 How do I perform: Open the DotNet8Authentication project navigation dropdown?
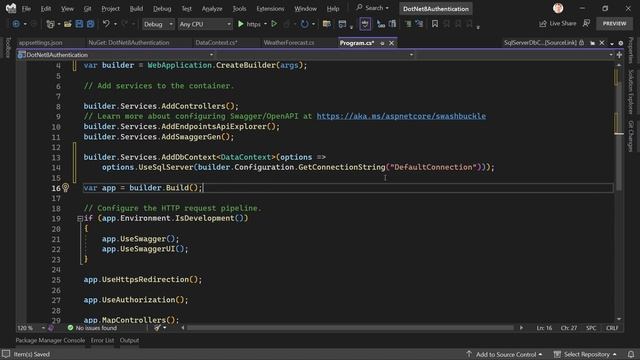pos(116,55)
